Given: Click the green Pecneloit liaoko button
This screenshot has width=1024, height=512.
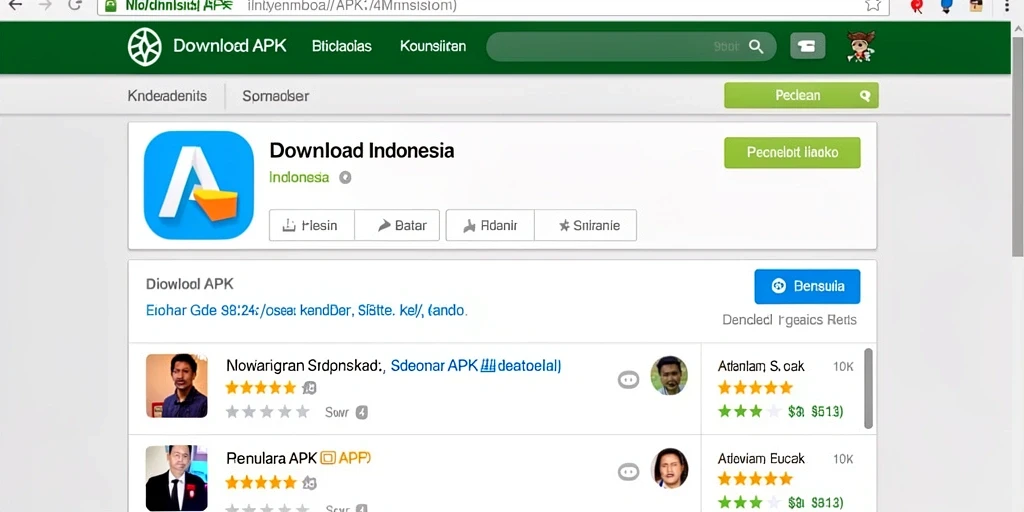Looking at the screenshot, I should tap(792, 153).
